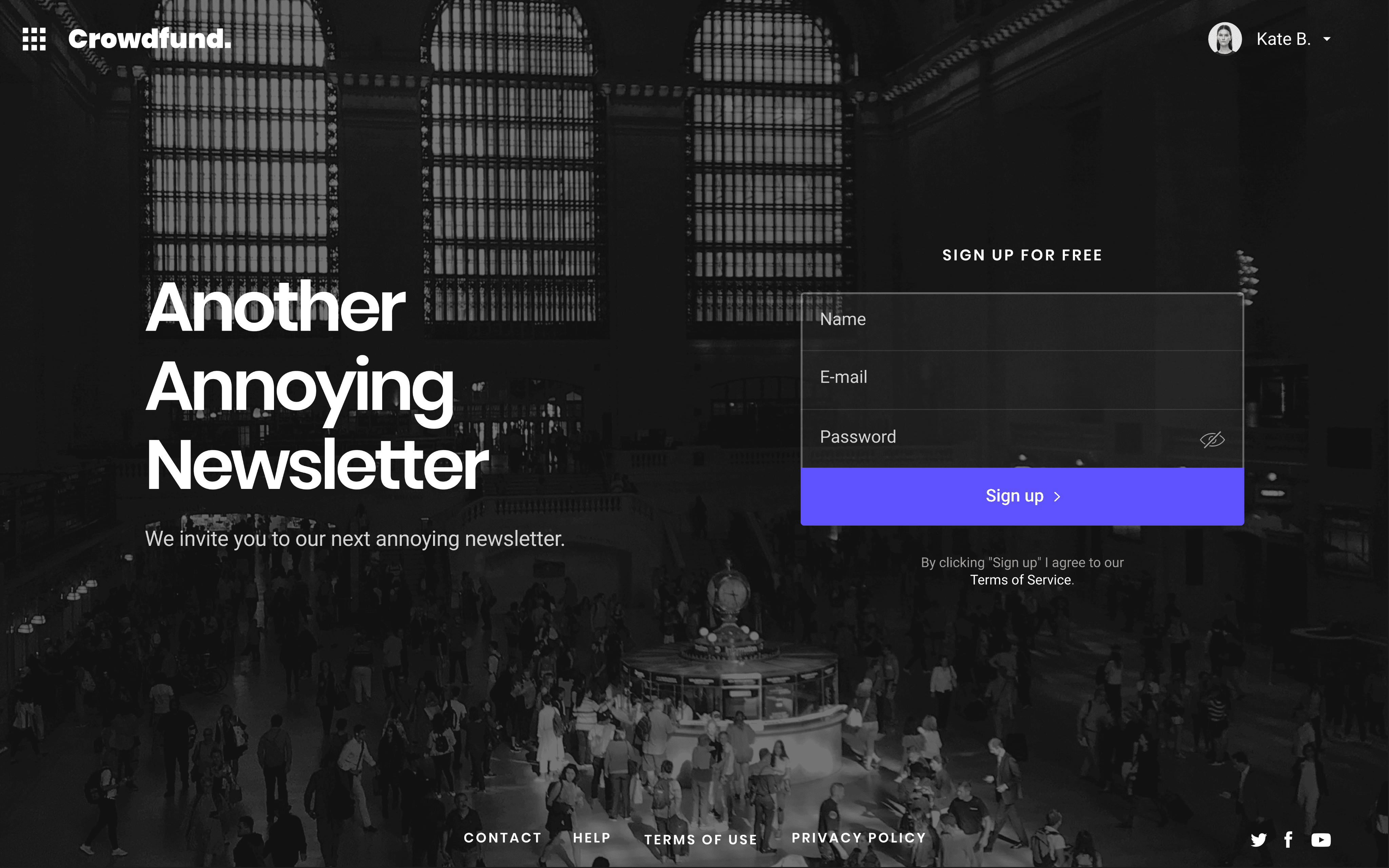The image size is (1389, 868).
Task: Expand the Kate B. account dropdown arrow
Action: (x=1327, y=39)
